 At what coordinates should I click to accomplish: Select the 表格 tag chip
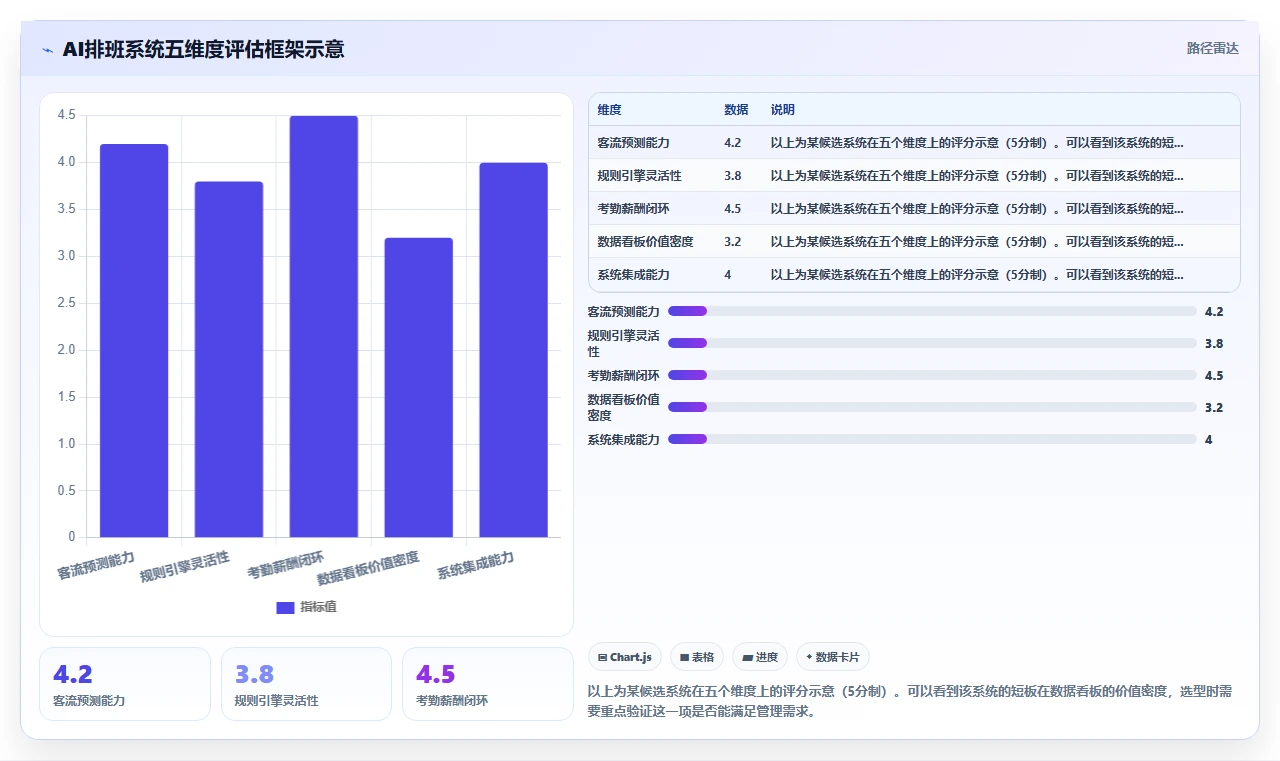(697, 657)
